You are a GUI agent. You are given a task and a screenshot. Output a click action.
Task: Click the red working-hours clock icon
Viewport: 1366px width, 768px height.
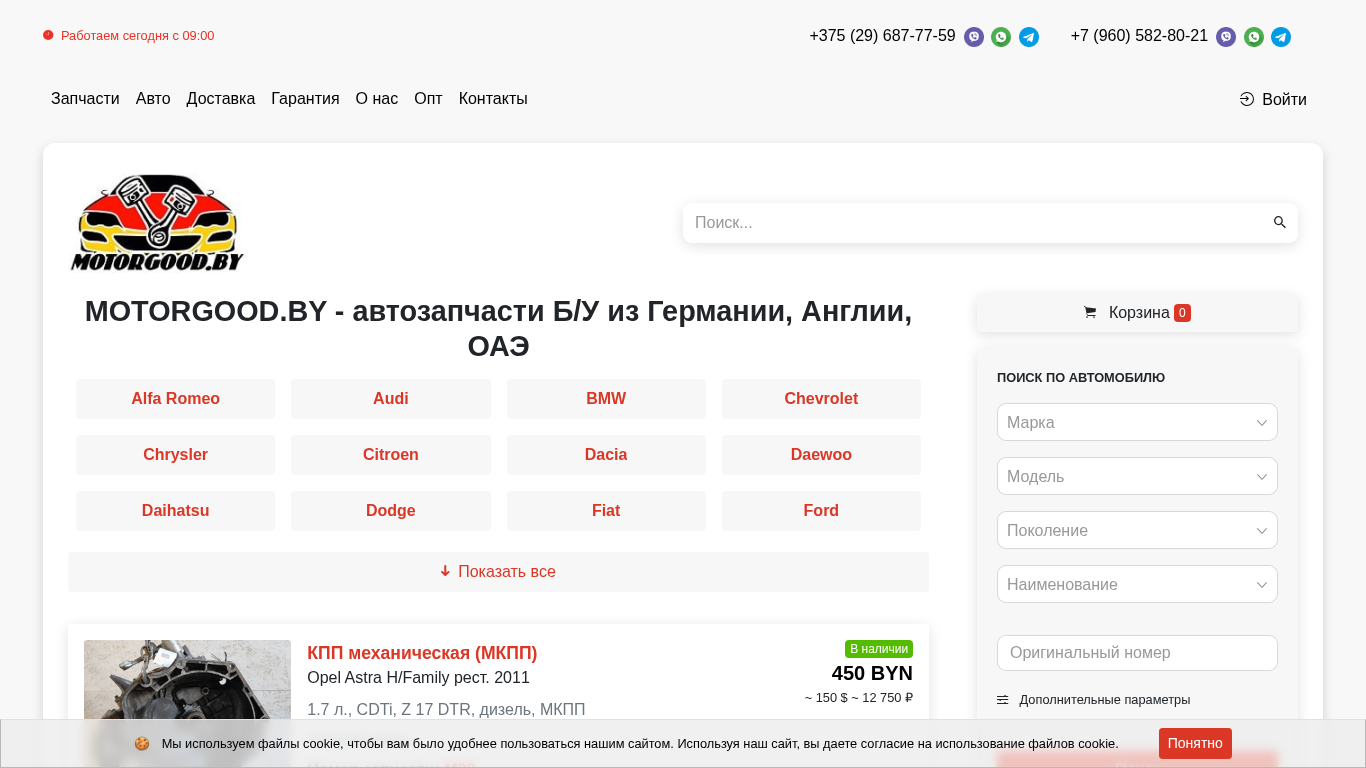[x=48, y=35]
